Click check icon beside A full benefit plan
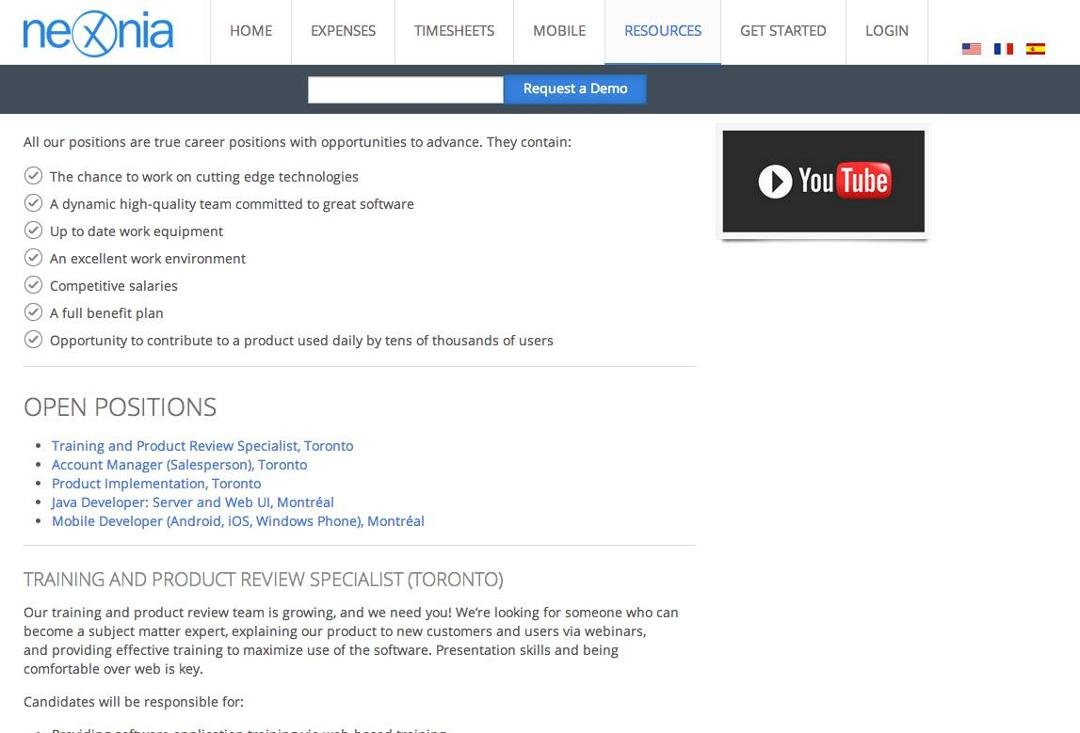 point(33,312)
